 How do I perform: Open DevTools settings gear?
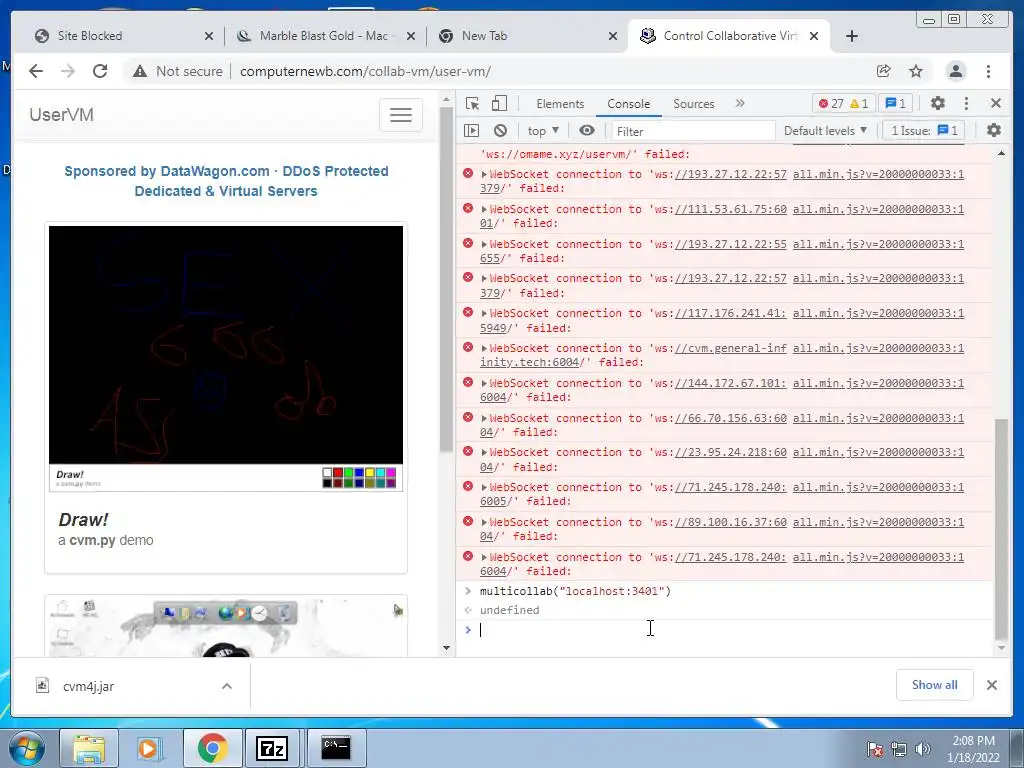tap(938, 103)
